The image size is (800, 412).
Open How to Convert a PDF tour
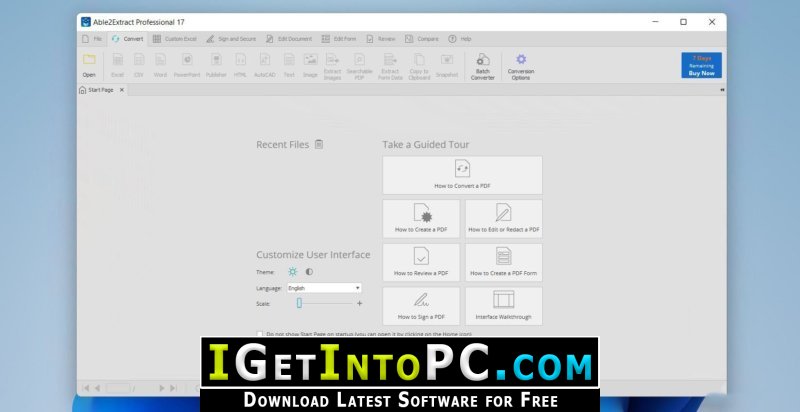point(462,175)
